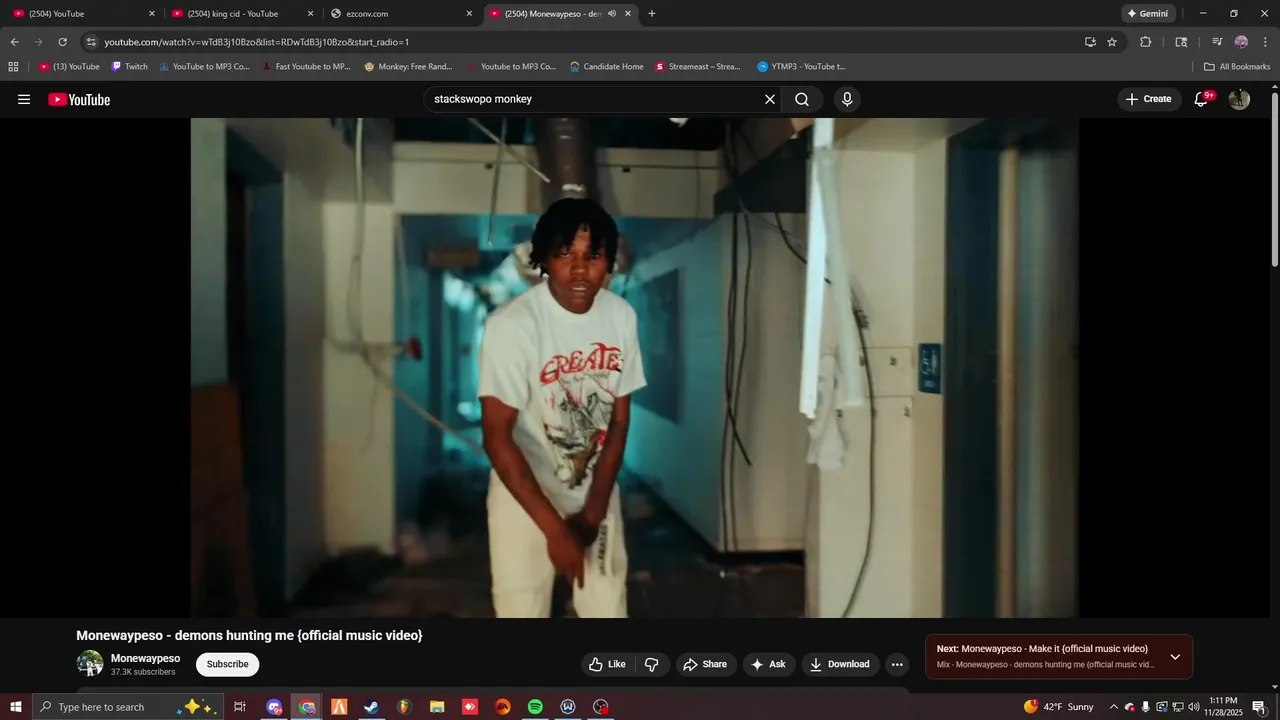The image size is (1280, 720).
Task: Open Chrome three-dot menu
Action: point(1266,42)
